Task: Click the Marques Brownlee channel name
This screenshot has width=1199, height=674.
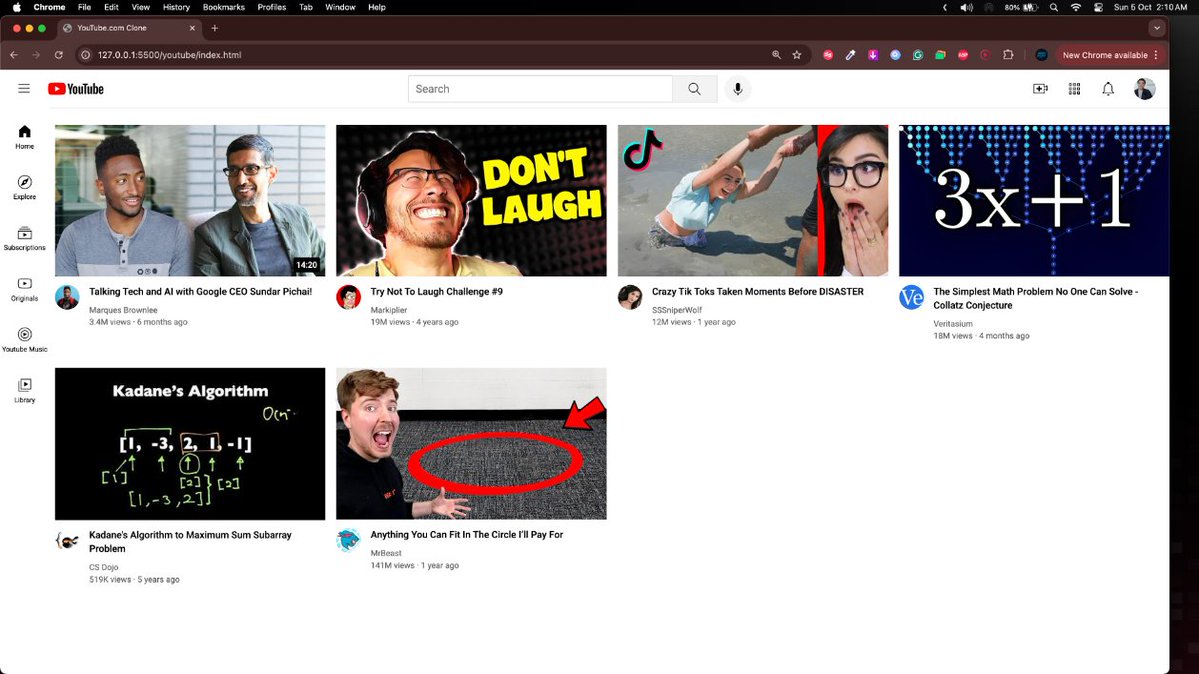Action: tap(123, 310)
